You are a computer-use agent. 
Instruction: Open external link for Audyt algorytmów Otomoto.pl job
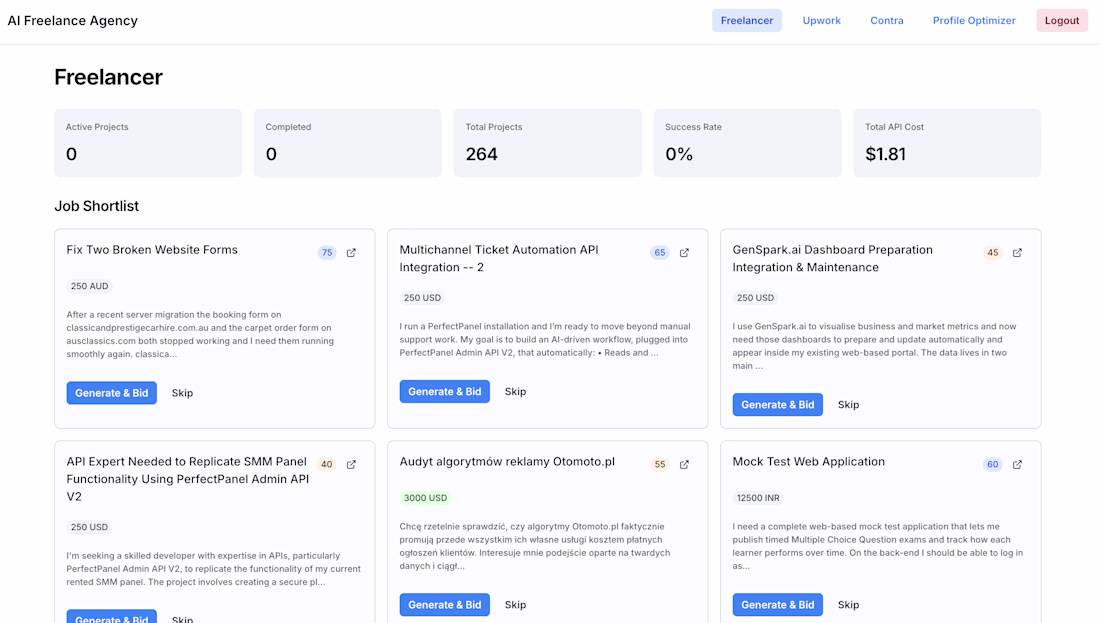tap(684, 465)
